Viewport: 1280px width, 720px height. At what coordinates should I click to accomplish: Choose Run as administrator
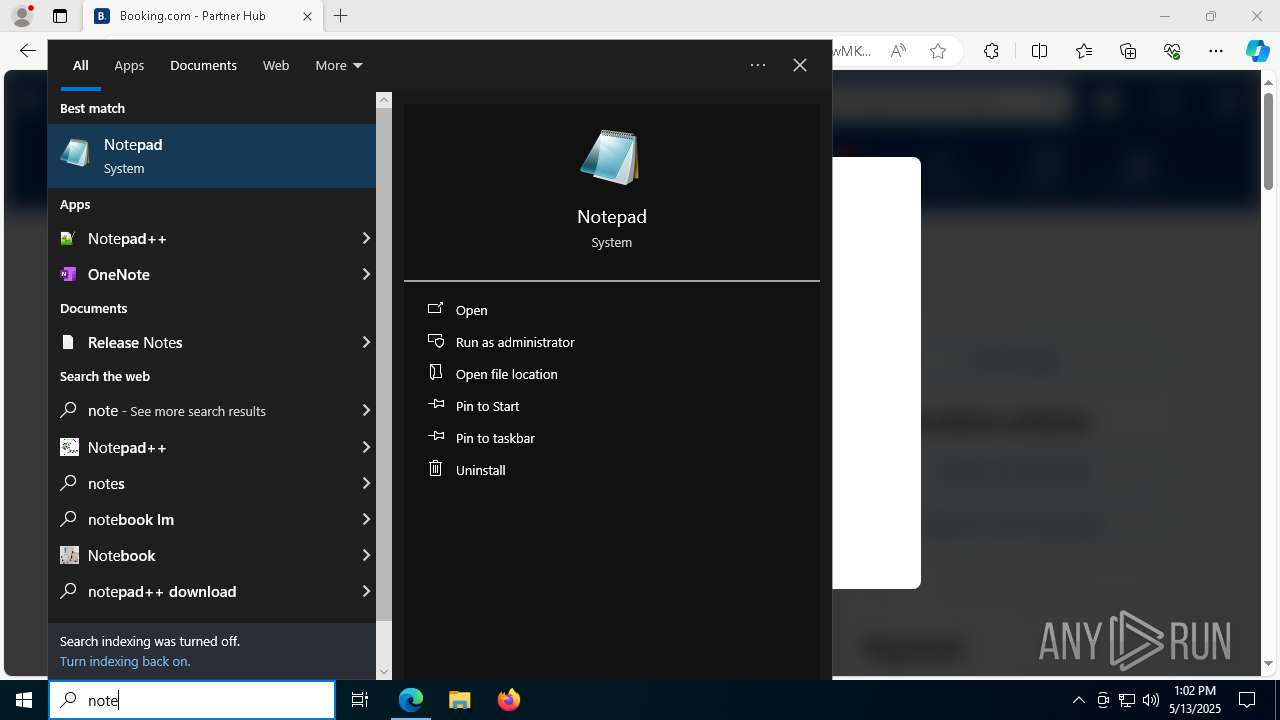515,342
